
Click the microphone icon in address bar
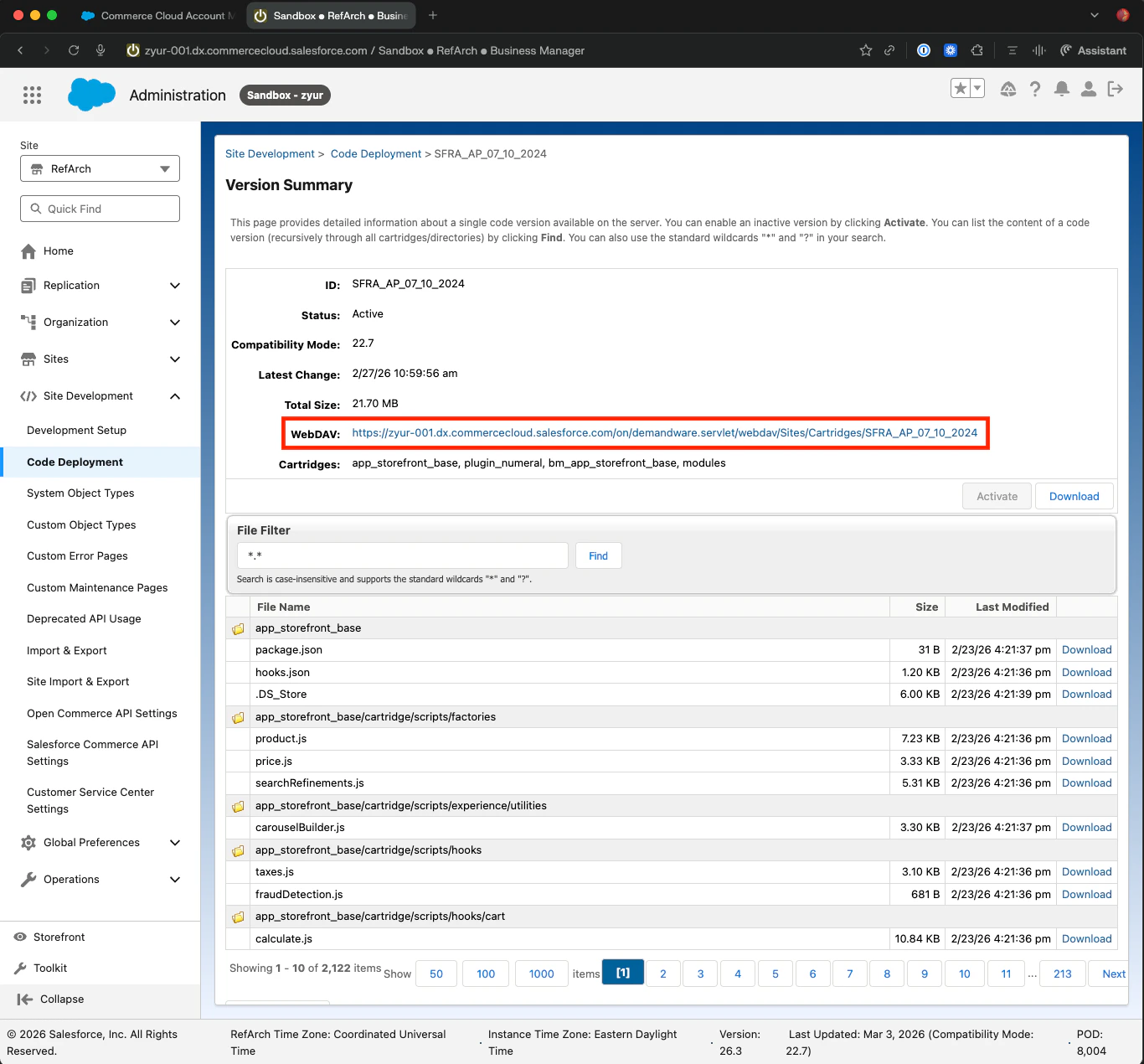tap(100, 50)
